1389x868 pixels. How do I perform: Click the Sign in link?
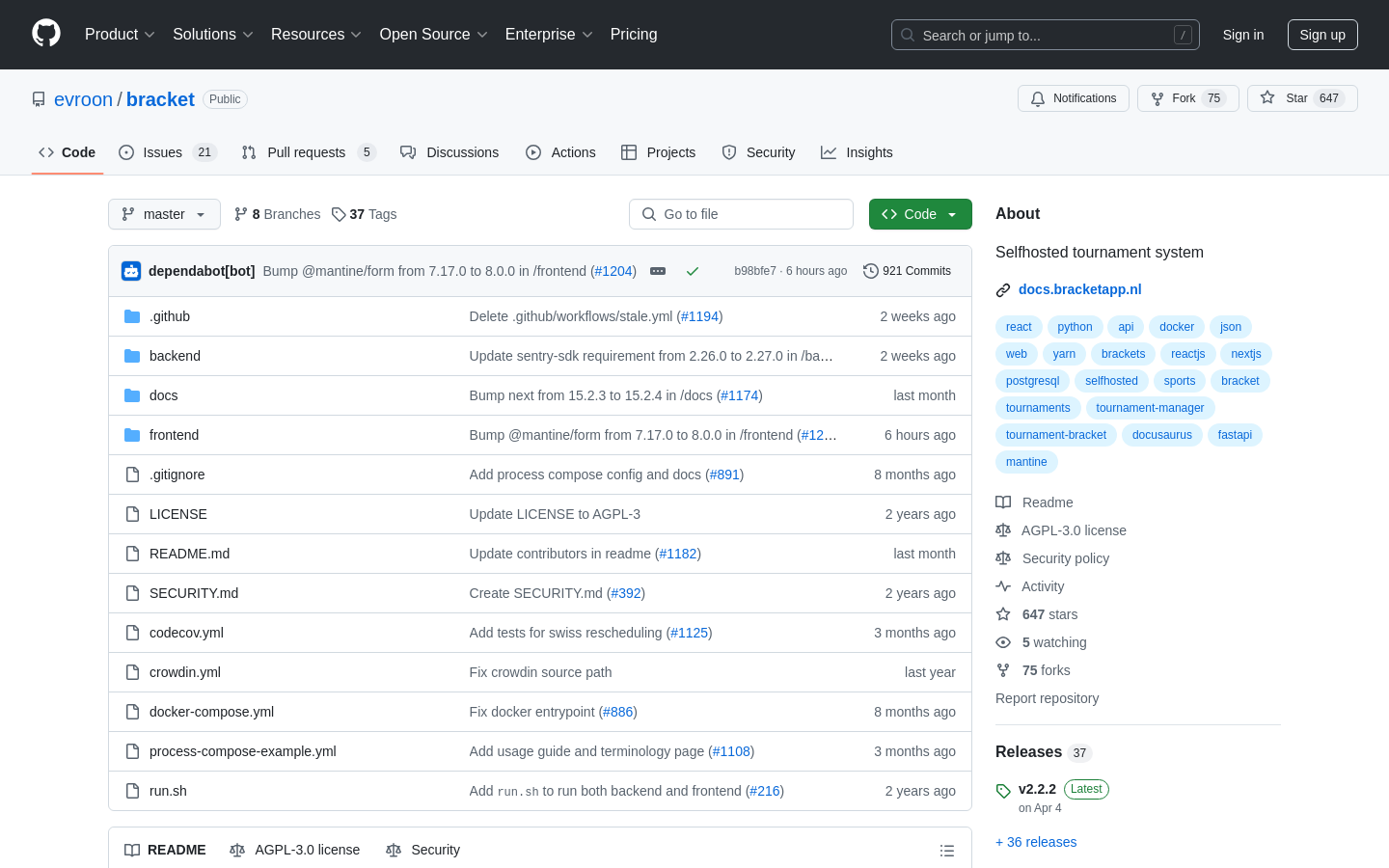[1243, 35]
